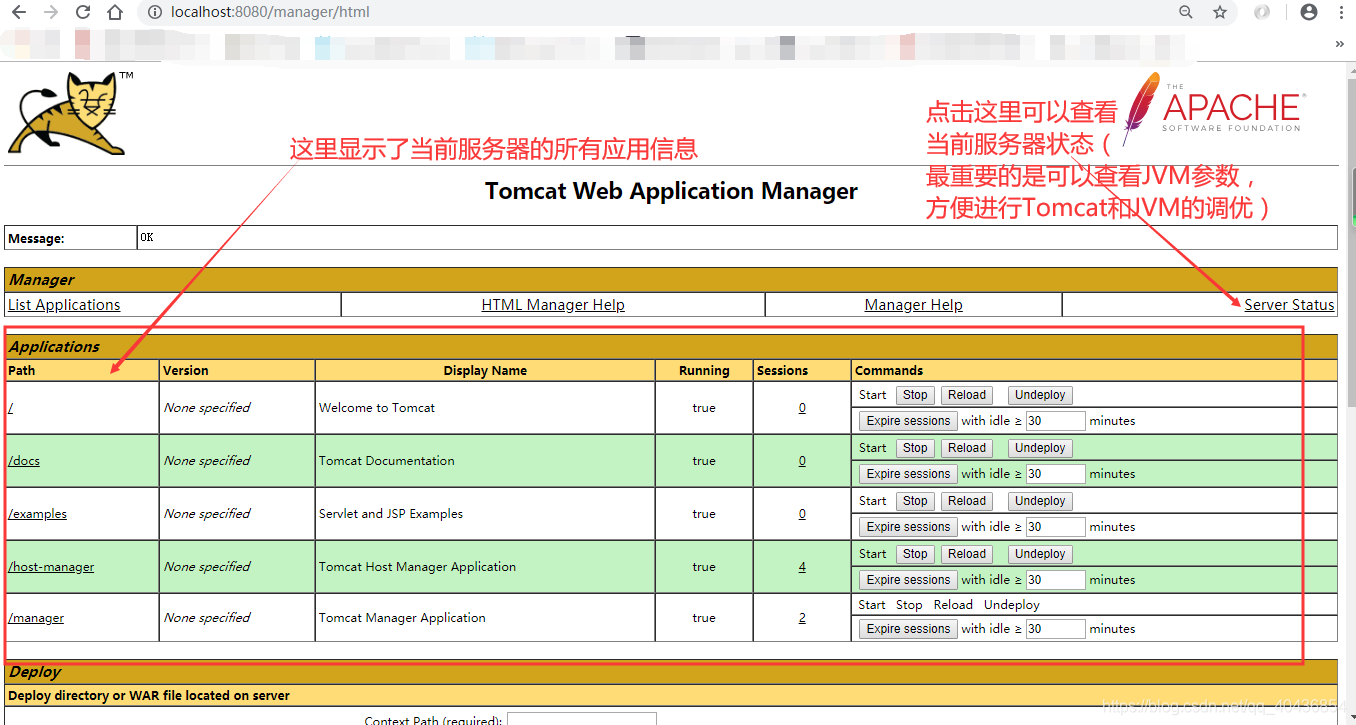Go back with the browser back arrow
This screenshot has width=1356, height=725.
pos(18,13)
